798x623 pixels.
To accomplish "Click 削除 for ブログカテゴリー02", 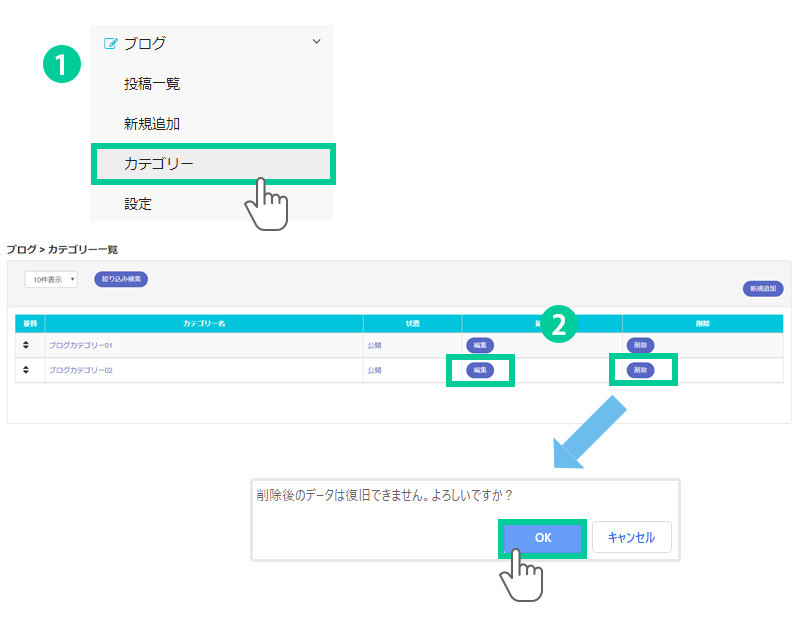I will click(x=640, y=370).
